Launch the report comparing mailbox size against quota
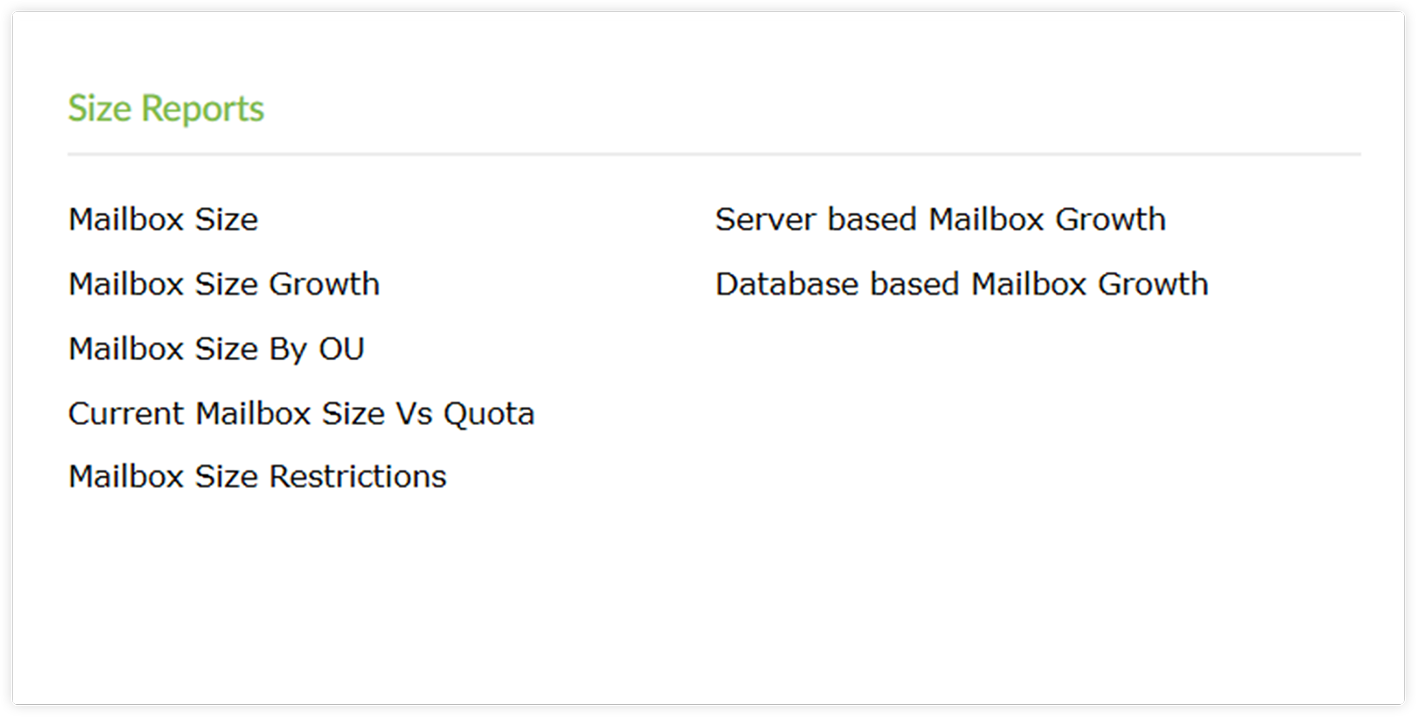 click(301, 413)
